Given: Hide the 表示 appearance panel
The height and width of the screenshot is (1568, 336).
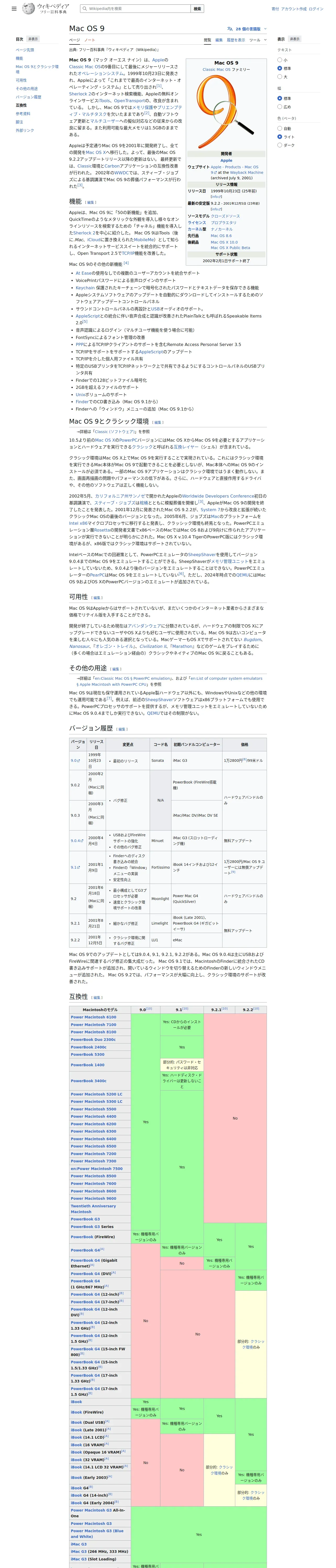Looking at the screenshot, I should click(x=295, y=39).
